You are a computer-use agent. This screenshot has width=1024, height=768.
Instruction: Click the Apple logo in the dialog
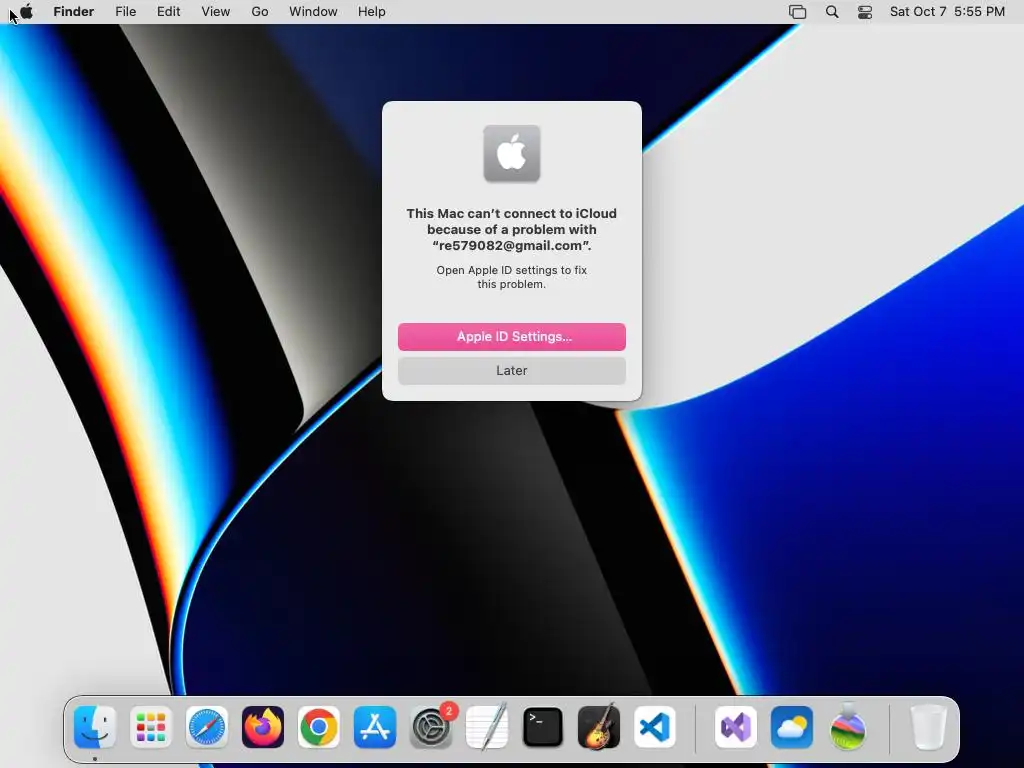[512, 153]
